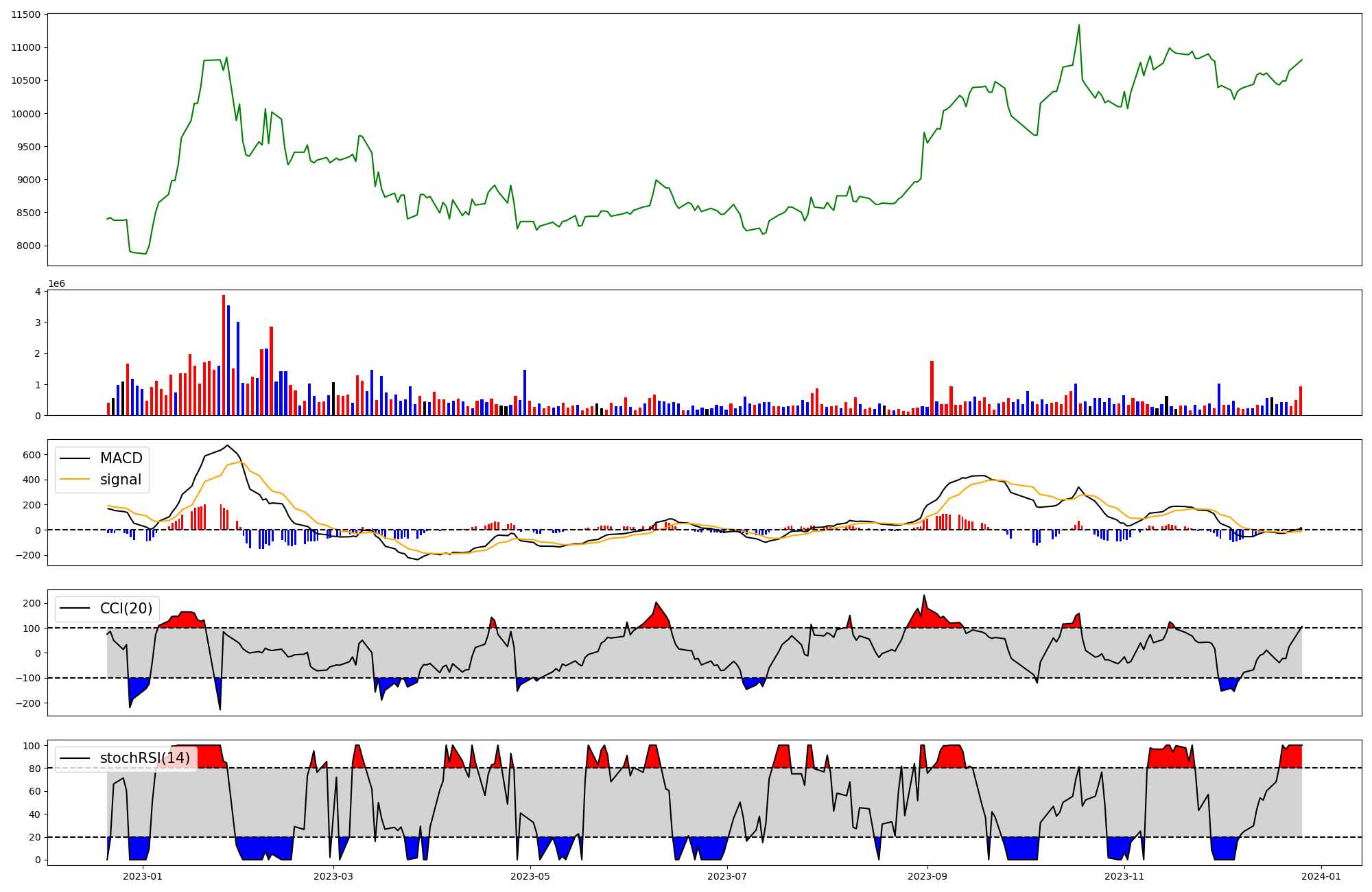Click the highest peak of the green price line

tap(1078, 25)
